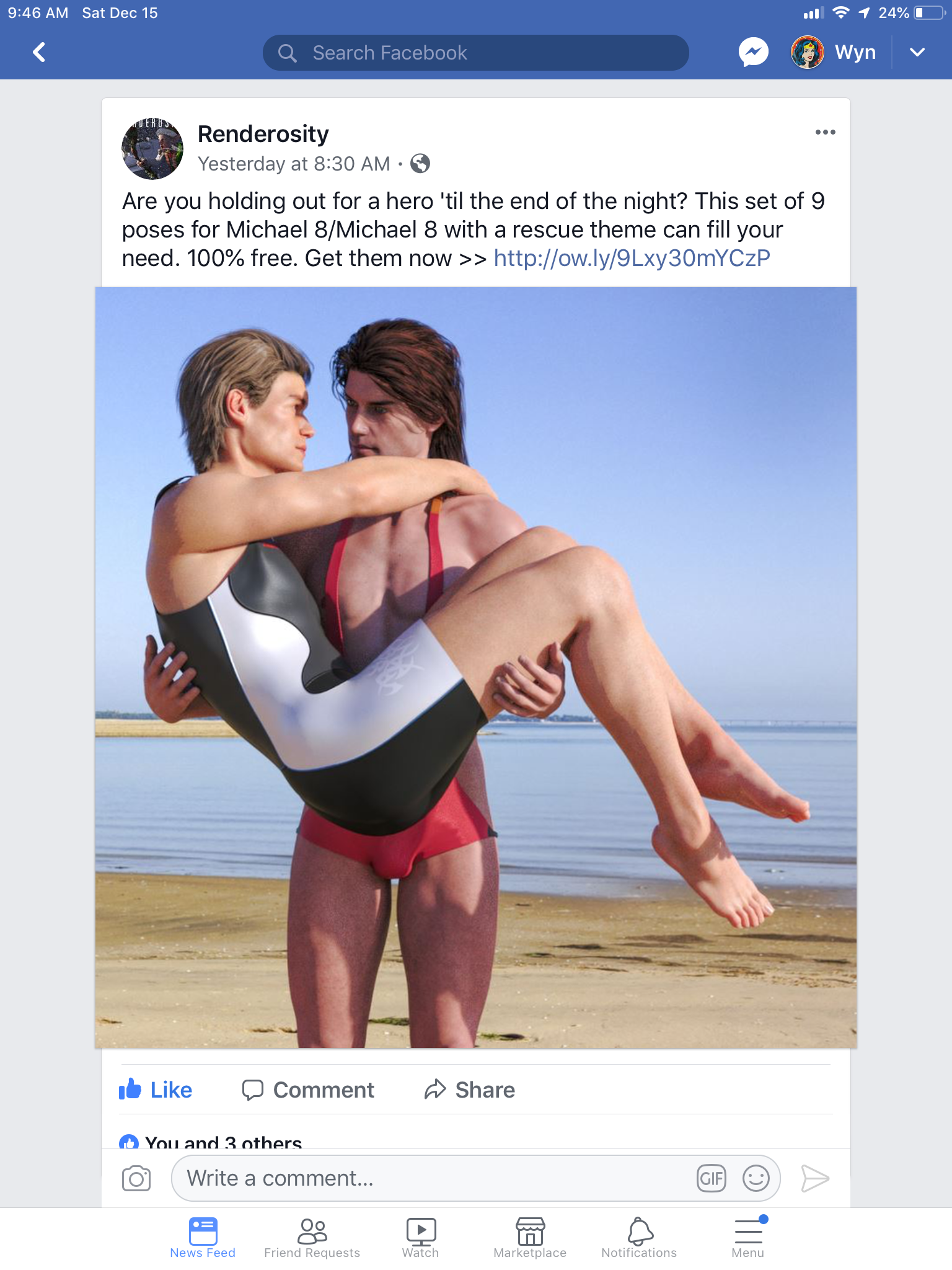Switch to the Watch tab
The image size is (952, 1270).
(x=421, y=1238)
